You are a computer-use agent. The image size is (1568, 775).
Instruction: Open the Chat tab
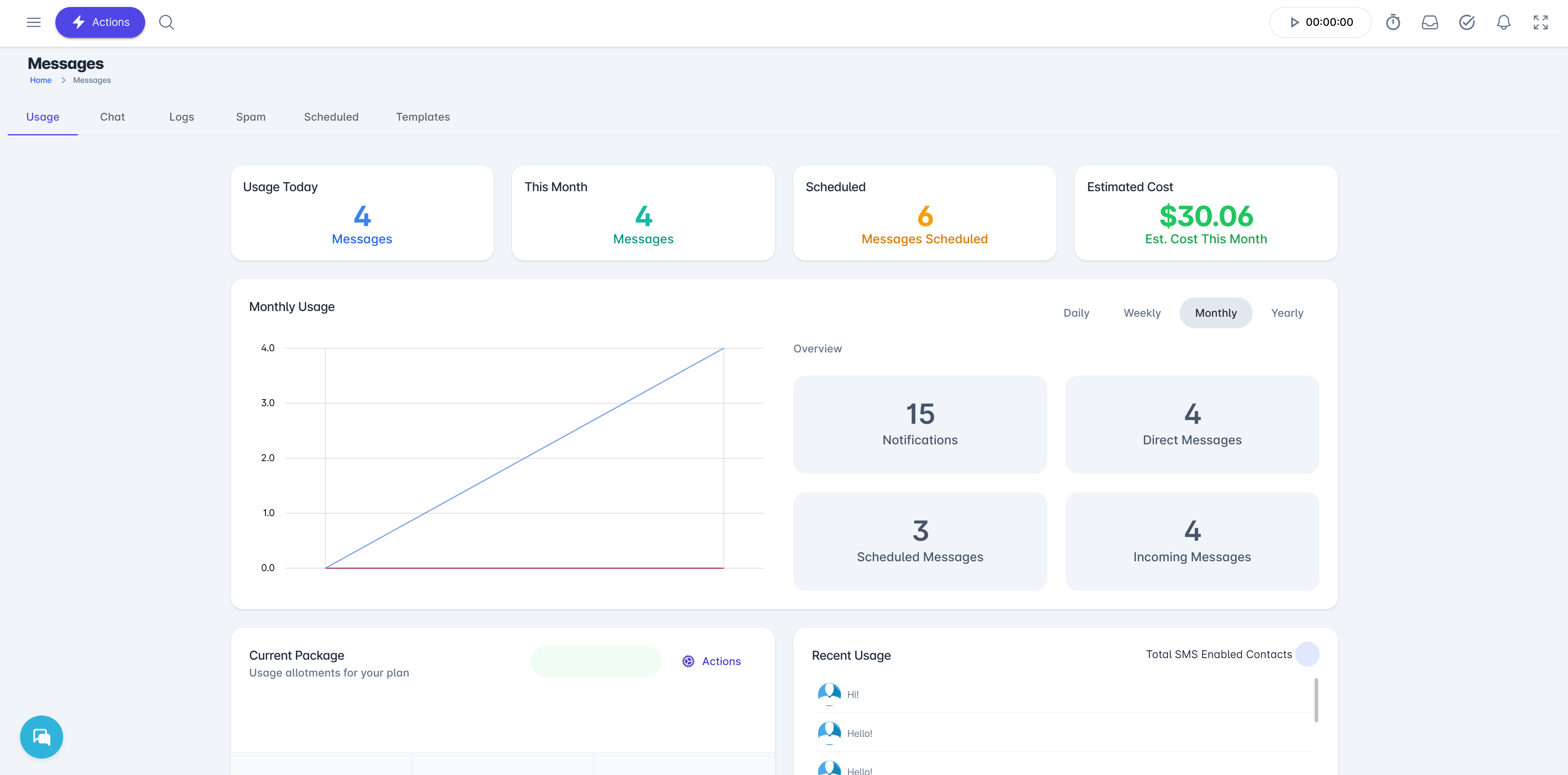[x=112, y=117]
